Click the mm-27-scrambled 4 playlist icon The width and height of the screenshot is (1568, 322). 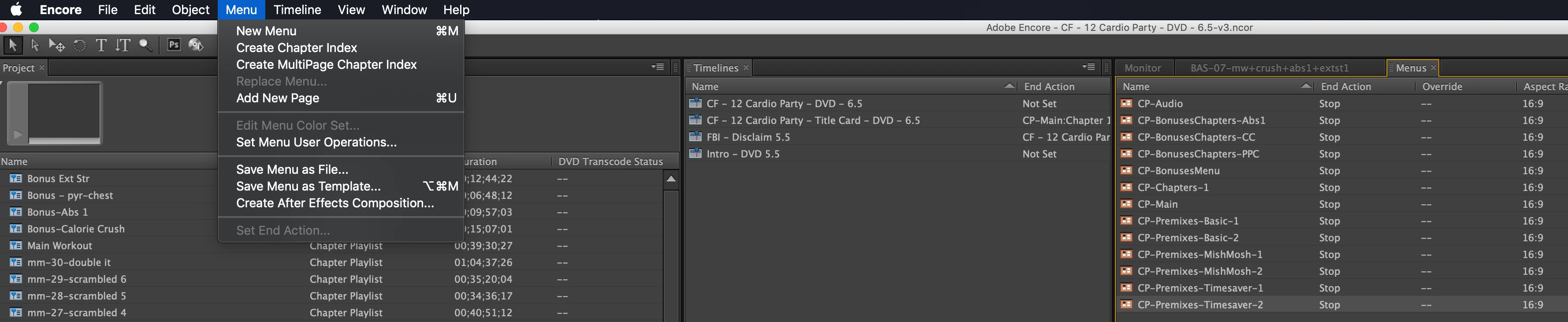tap(16, 312)
